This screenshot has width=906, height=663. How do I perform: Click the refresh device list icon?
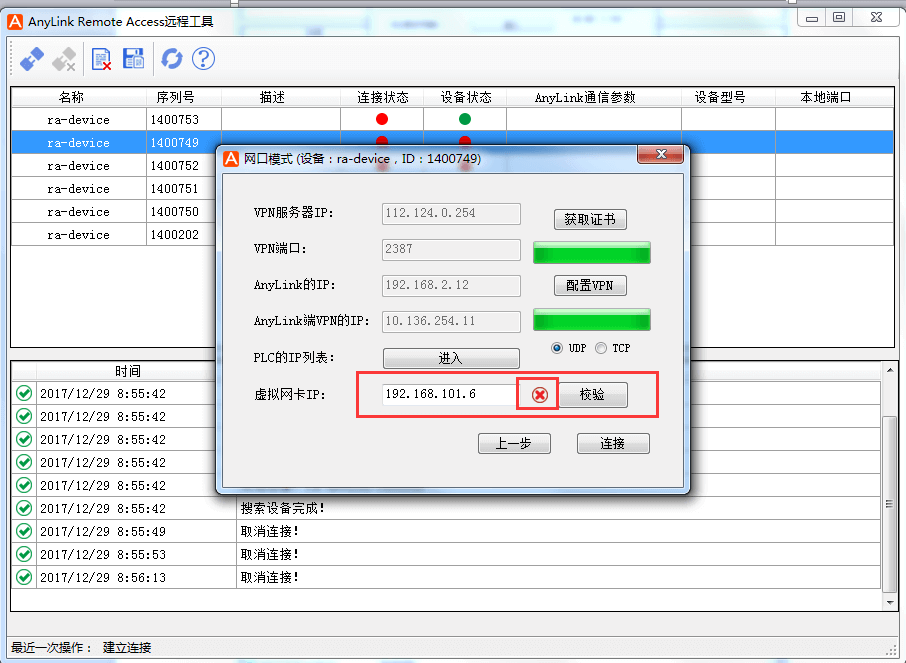172,59
